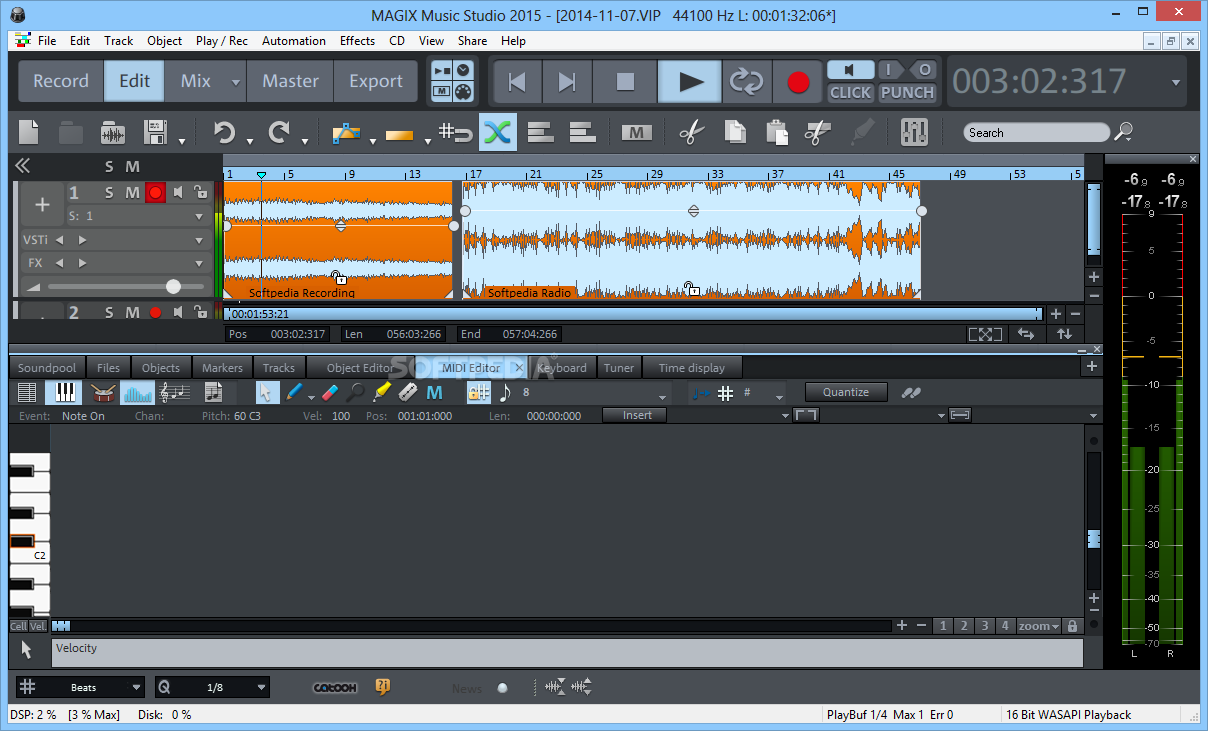Save the project with the floppy disk icon

tap(155, 132)
